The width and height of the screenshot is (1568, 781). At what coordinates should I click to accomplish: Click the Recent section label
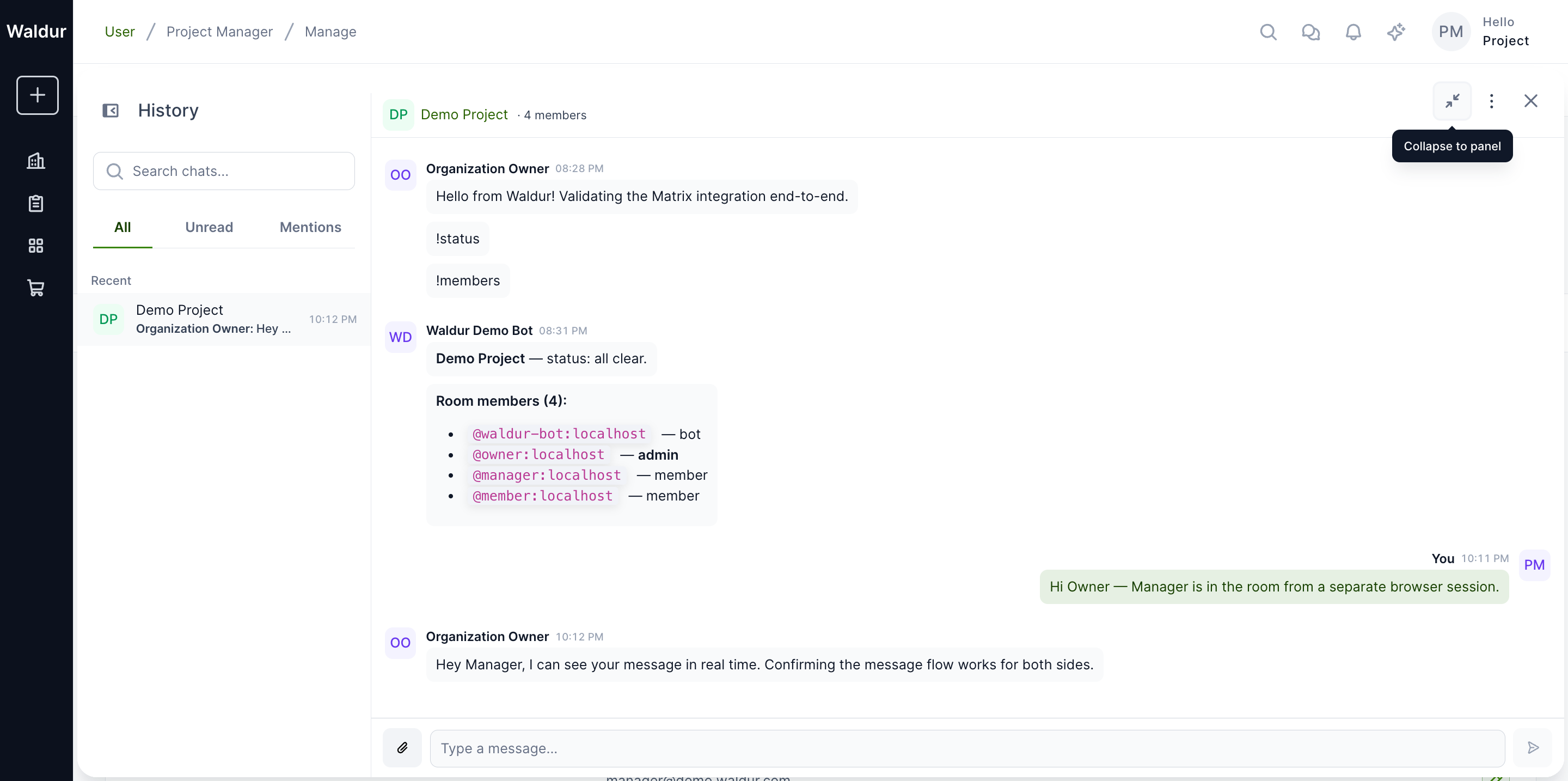(111, 280)
